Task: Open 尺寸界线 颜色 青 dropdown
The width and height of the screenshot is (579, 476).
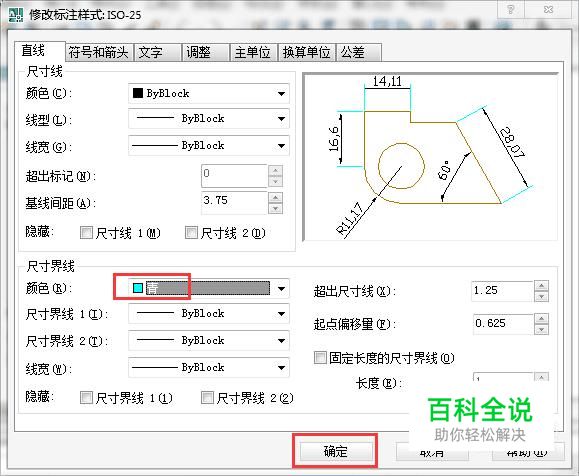Action: [x=209, y=288]
